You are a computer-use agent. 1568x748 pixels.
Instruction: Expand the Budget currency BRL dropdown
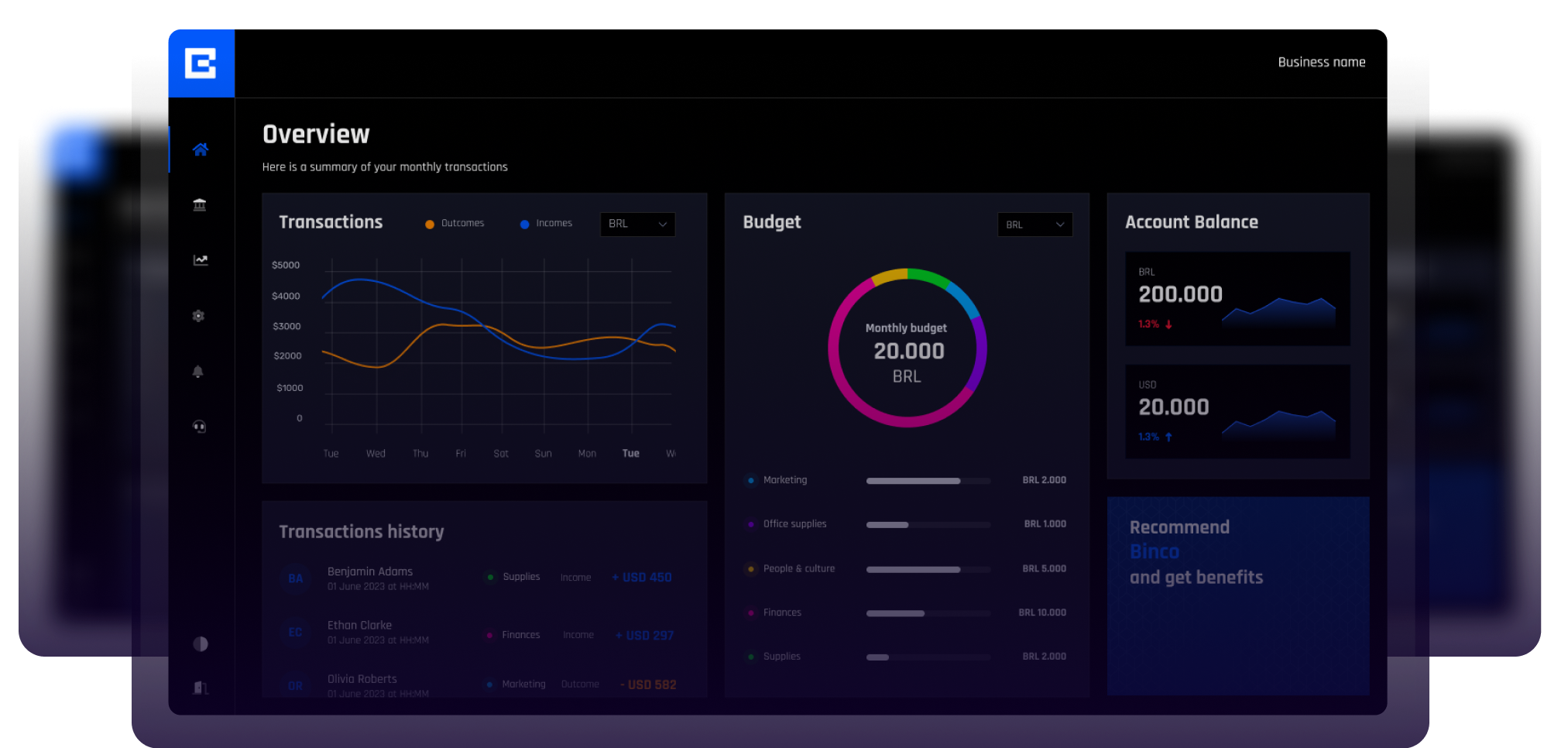click(x=1034, y=225)
